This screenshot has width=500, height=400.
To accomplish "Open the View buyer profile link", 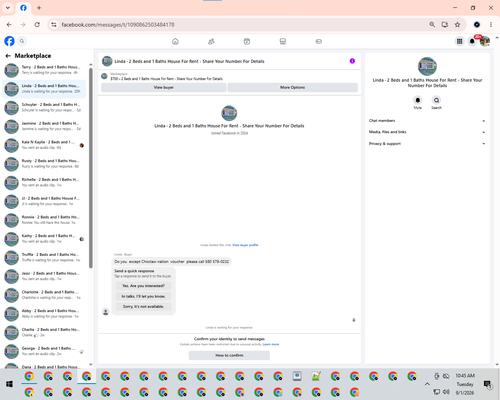I will pos(245,245).
